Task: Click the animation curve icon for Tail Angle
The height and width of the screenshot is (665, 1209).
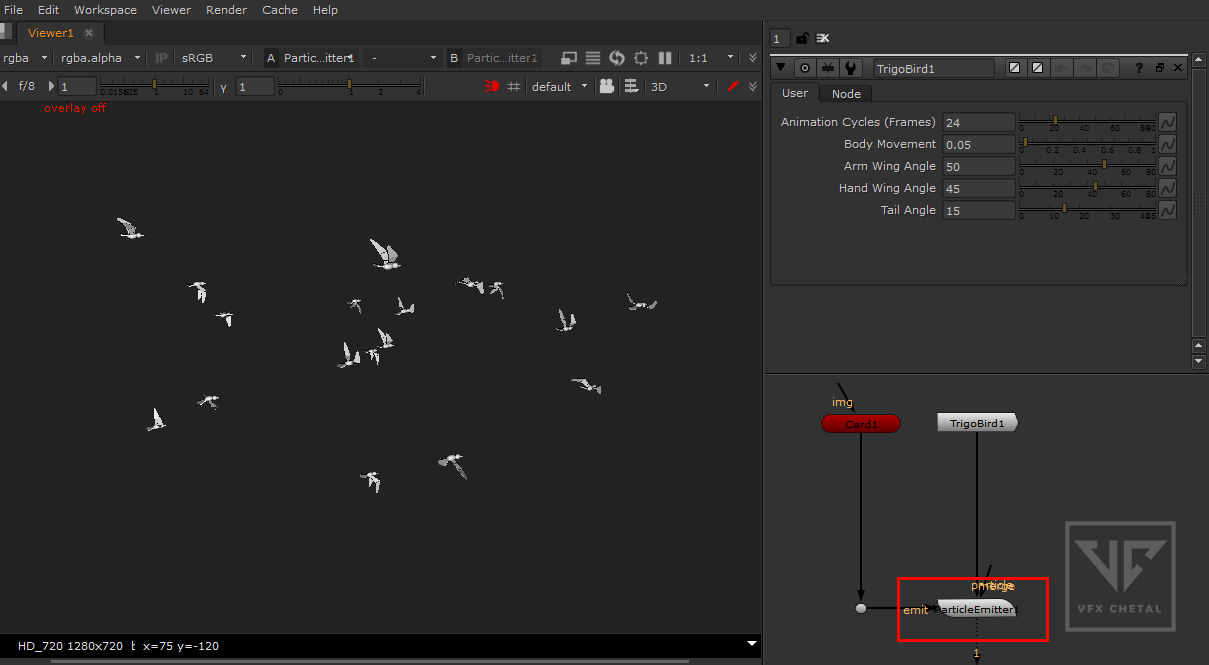Action: [x=1167, y=210]
